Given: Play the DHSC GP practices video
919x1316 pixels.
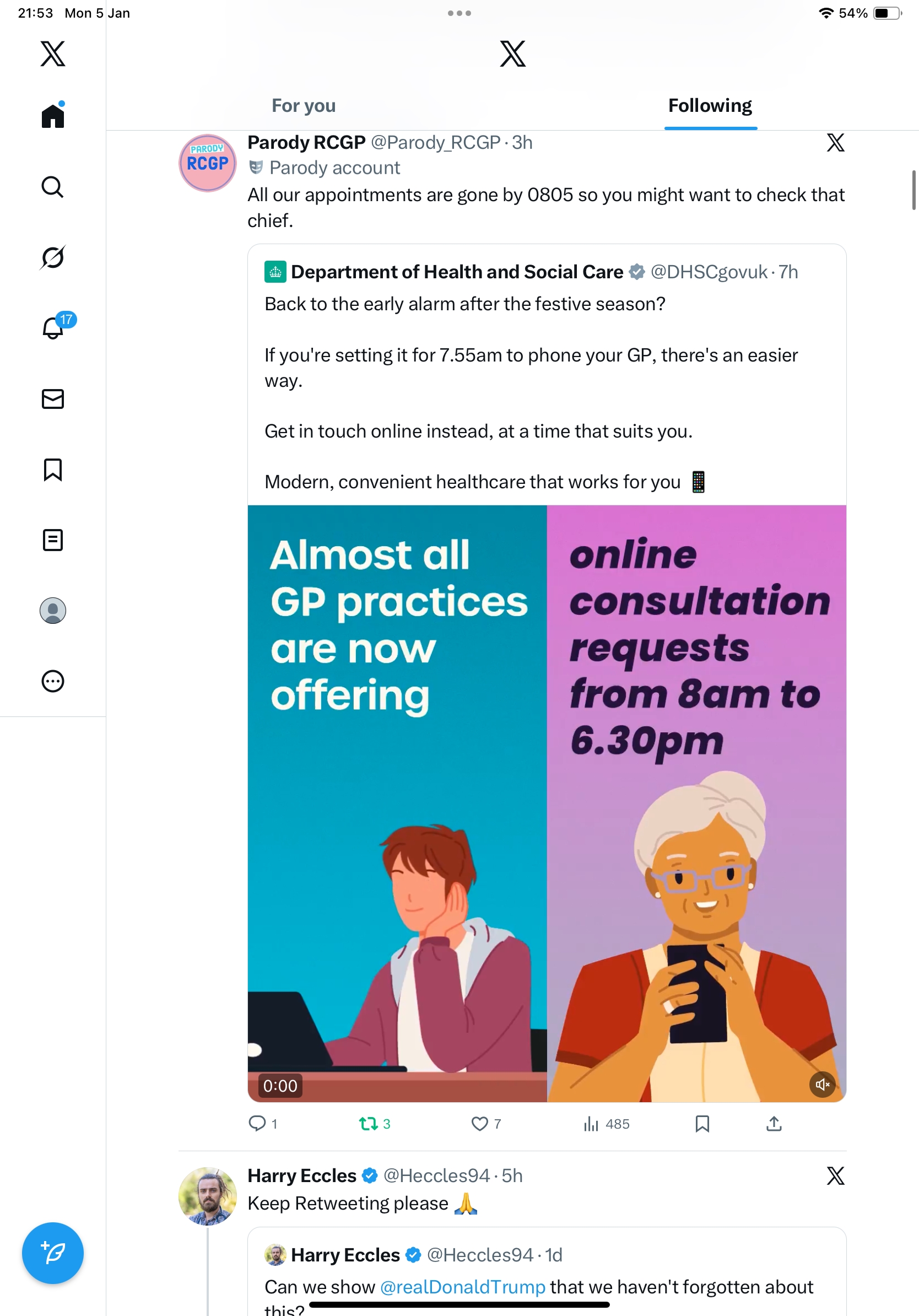Looking at the screenshot, I should coord(547,802).
